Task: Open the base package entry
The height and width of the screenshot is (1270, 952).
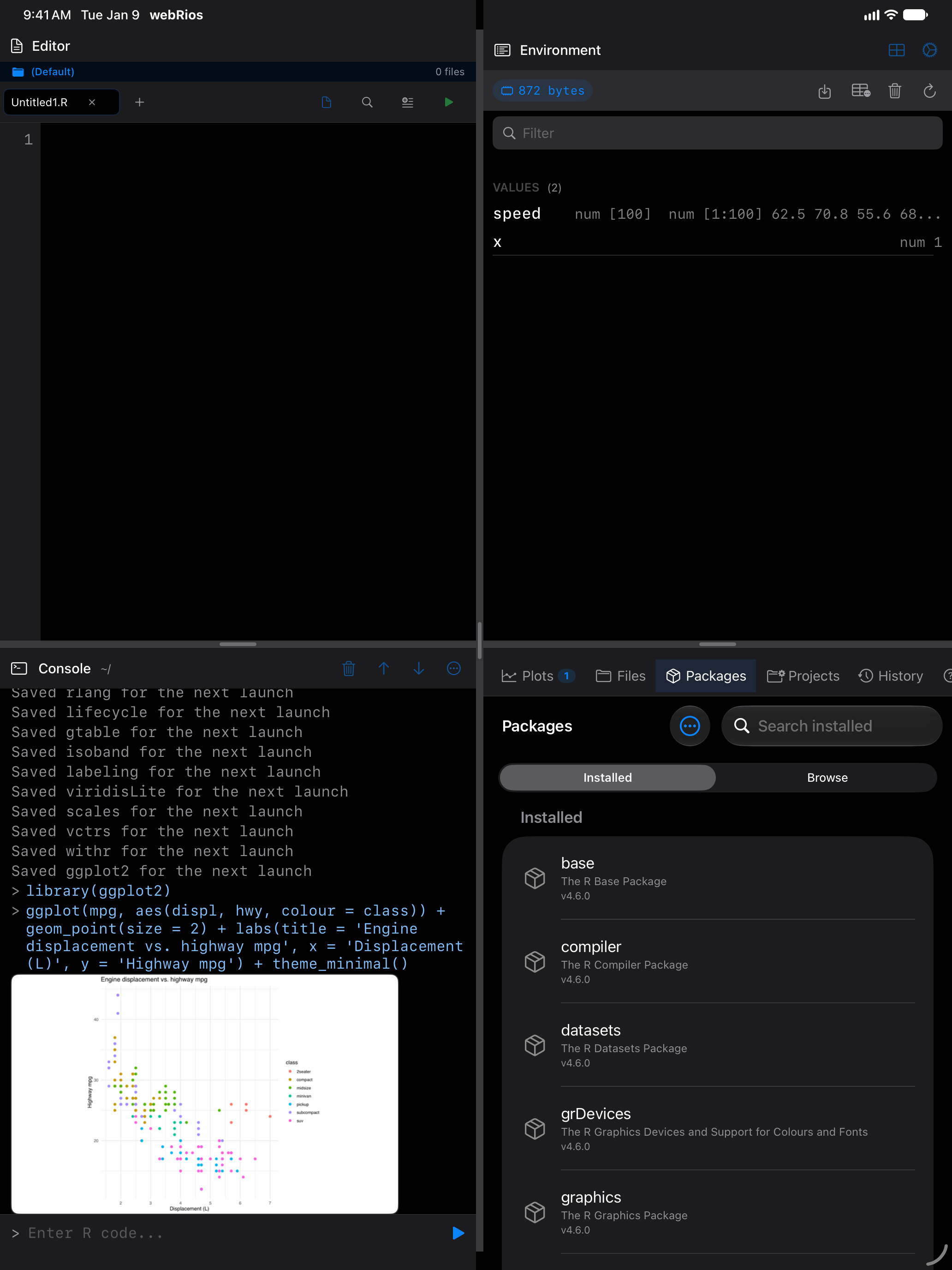Action: pyautogui.click(x=717, y=879)
